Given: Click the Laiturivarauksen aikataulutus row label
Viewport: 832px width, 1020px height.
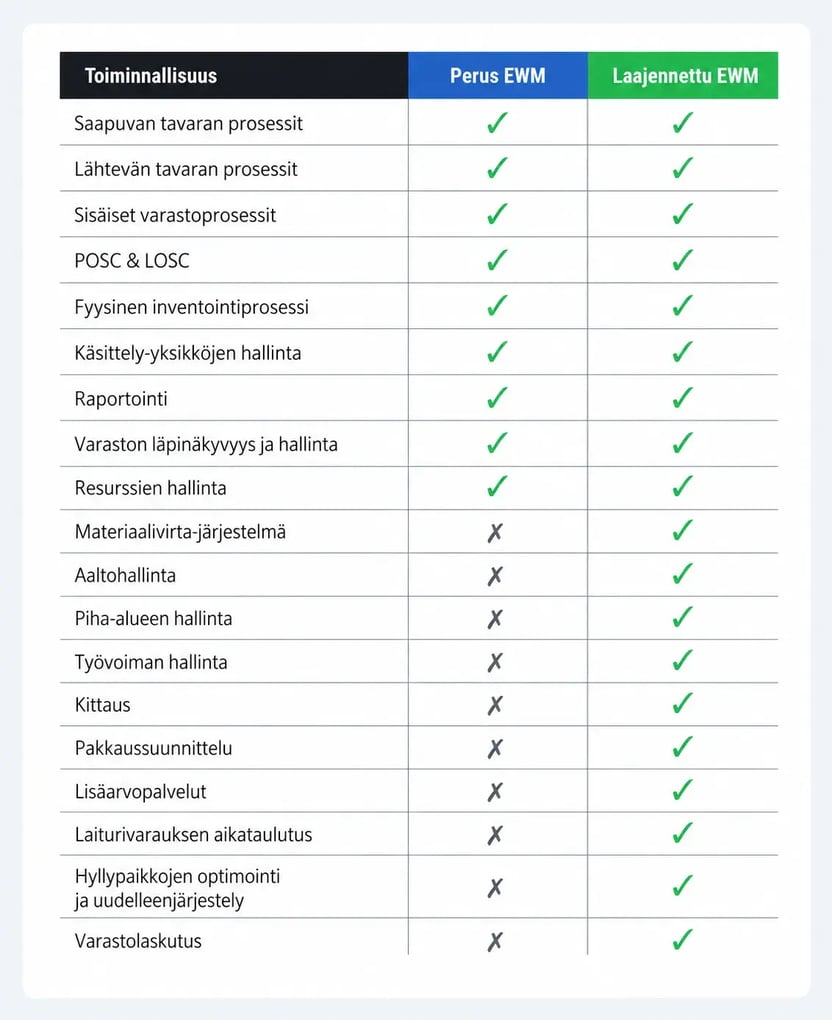Looking at the screenshot, I should pyautogui.click(x=193, y=835).
